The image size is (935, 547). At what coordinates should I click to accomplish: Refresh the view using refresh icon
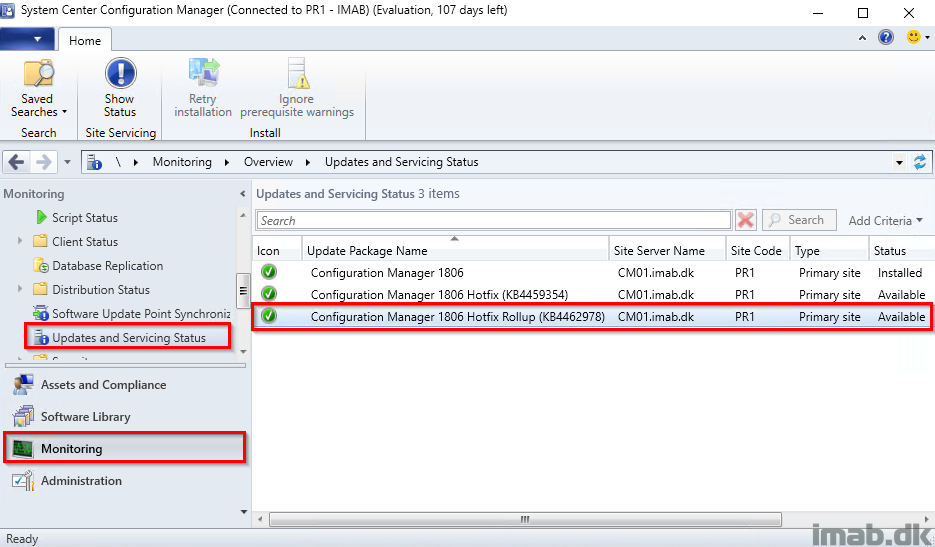coord(920,162)
